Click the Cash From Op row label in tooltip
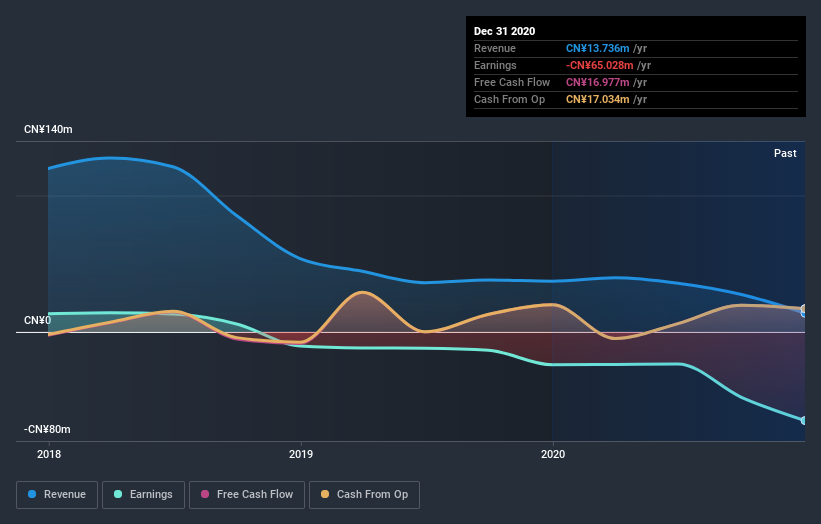The height and width of the screenshot is (524, 821). tap(509, 99)
